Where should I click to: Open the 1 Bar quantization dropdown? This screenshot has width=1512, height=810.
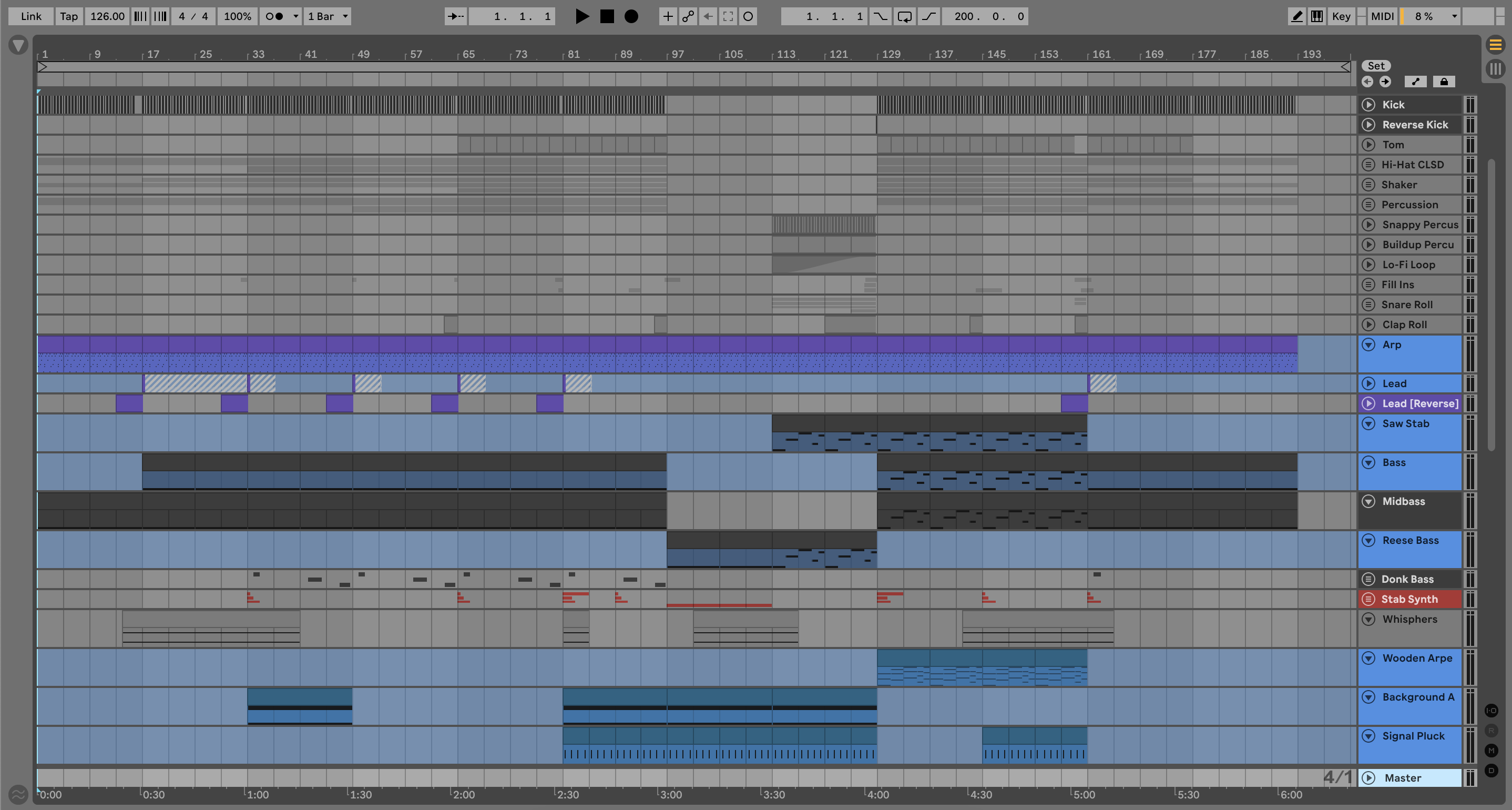328,16
